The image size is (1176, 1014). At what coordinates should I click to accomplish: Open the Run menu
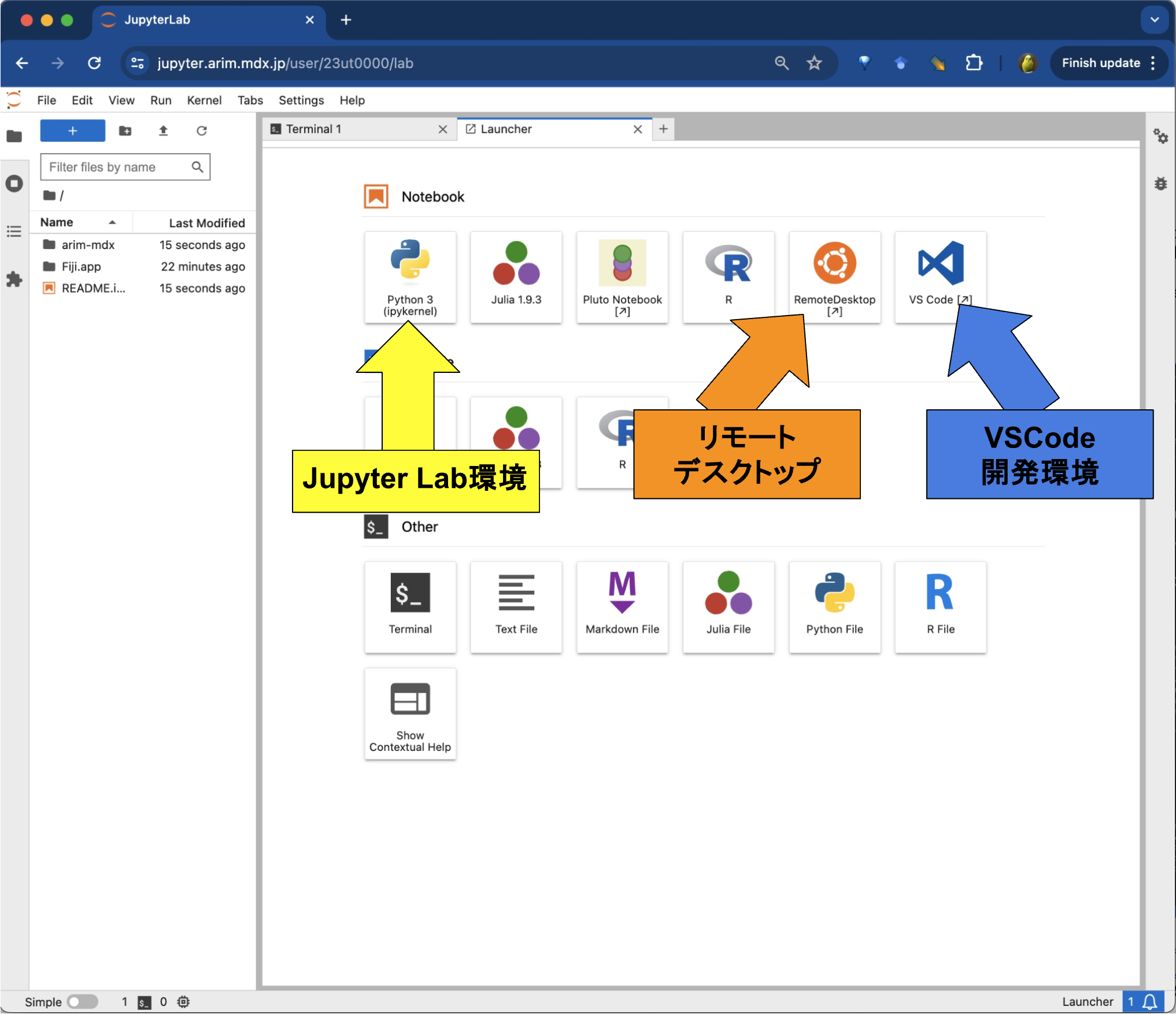(161, 100)
